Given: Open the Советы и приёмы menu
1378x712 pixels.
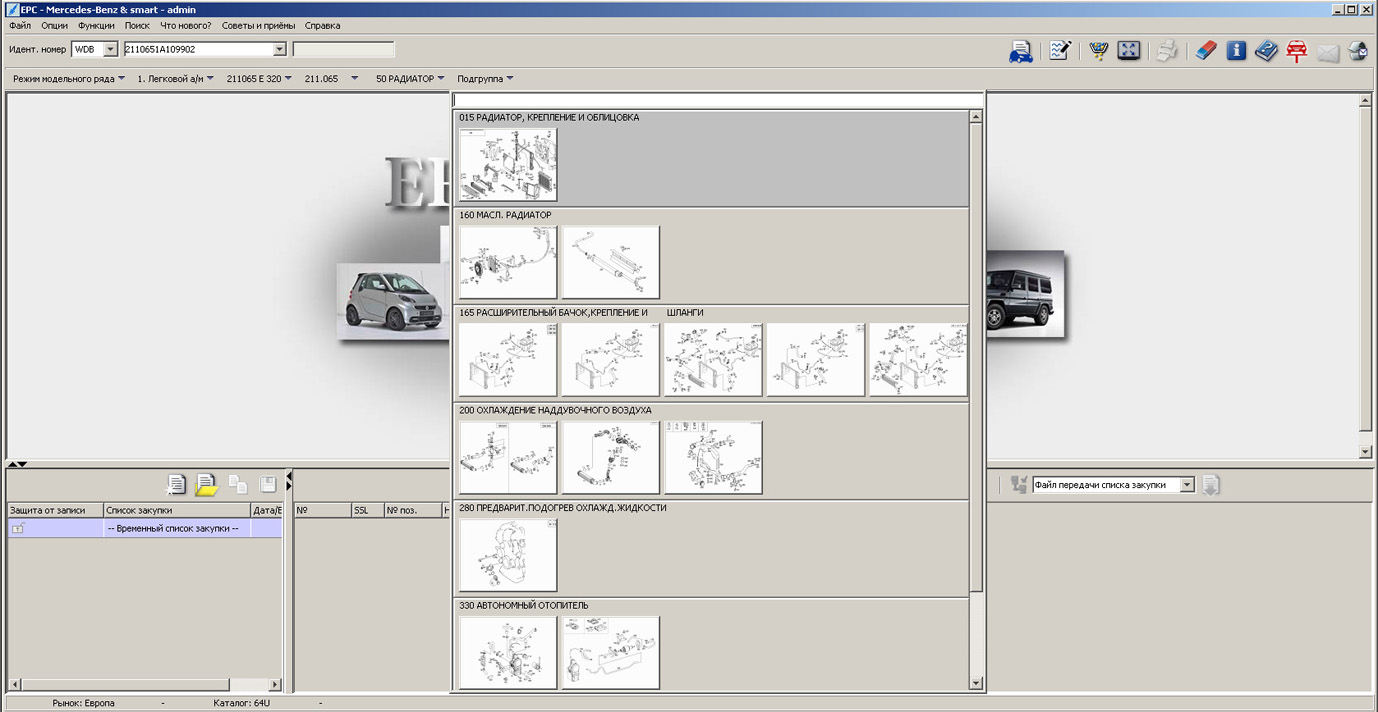Looking at the screenshot, I should [x=257, y=25].
